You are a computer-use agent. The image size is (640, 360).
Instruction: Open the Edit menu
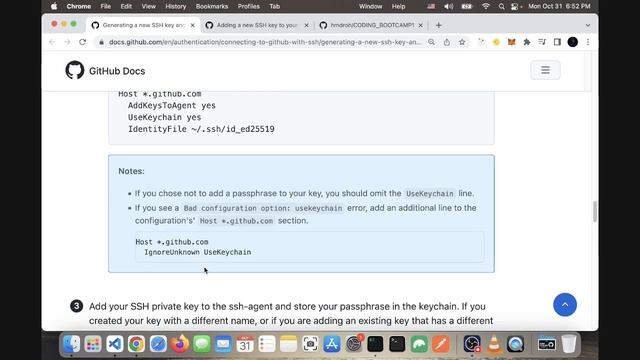(126, 7)
